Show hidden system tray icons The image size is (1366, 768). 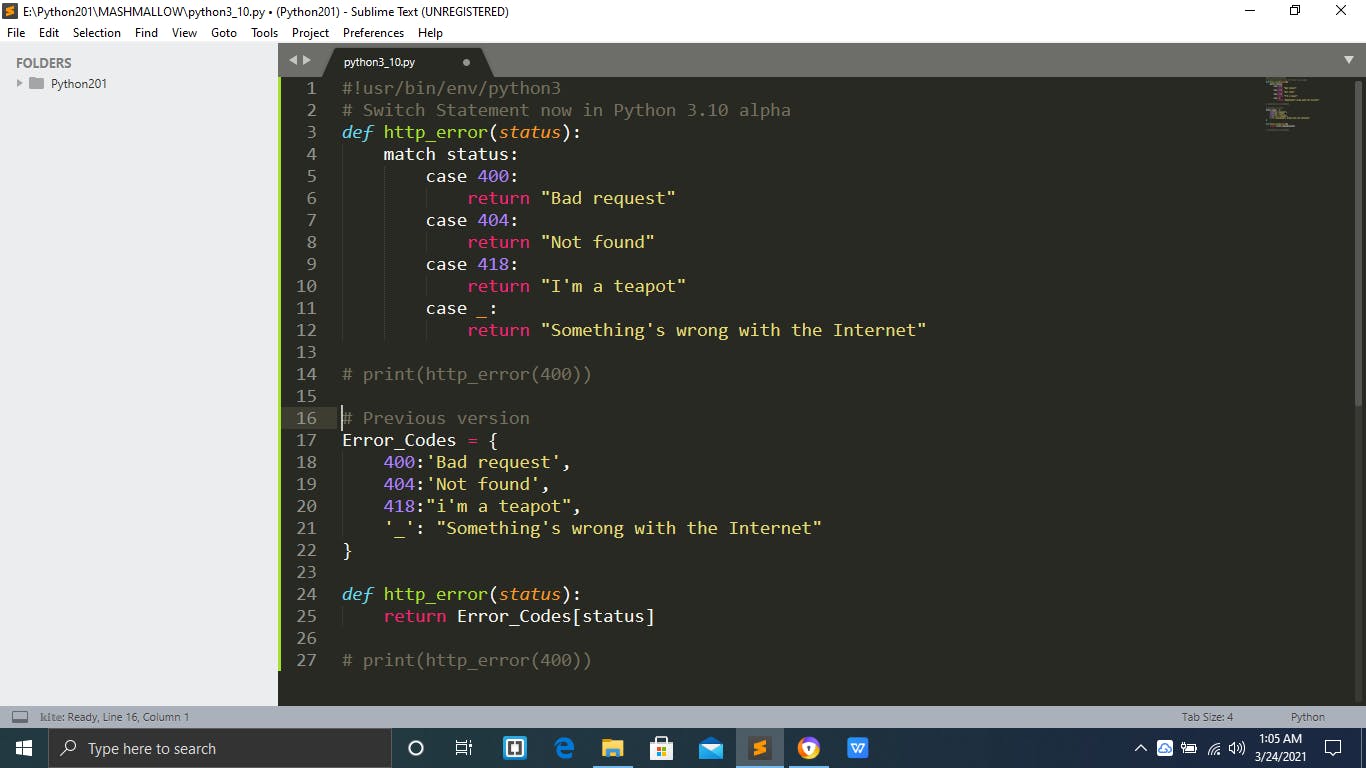1141,748
